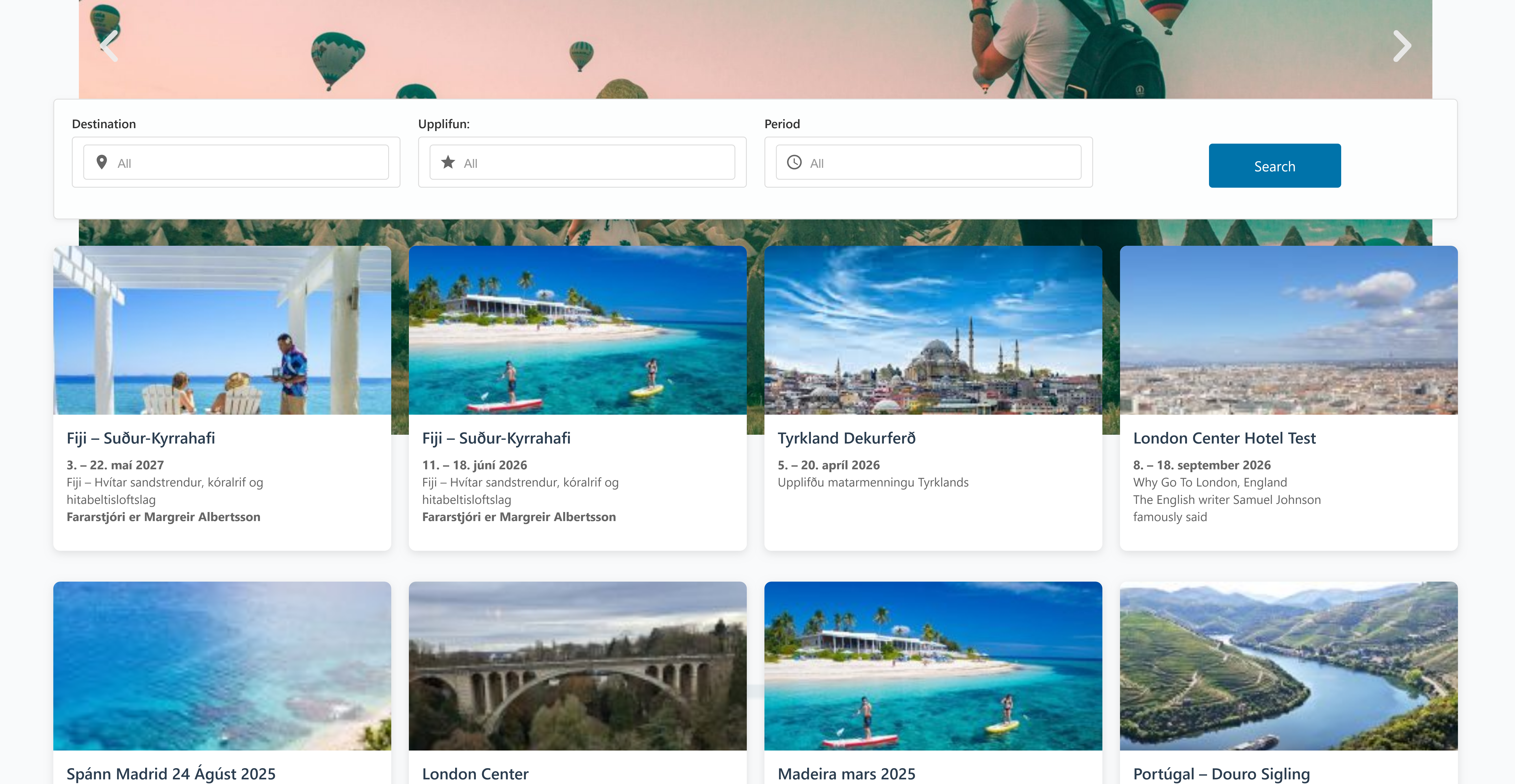This screenshot has width=1515, height=784.
Task: Click date text 5. – 20. apríl 2026
Action: click(829, 465)
